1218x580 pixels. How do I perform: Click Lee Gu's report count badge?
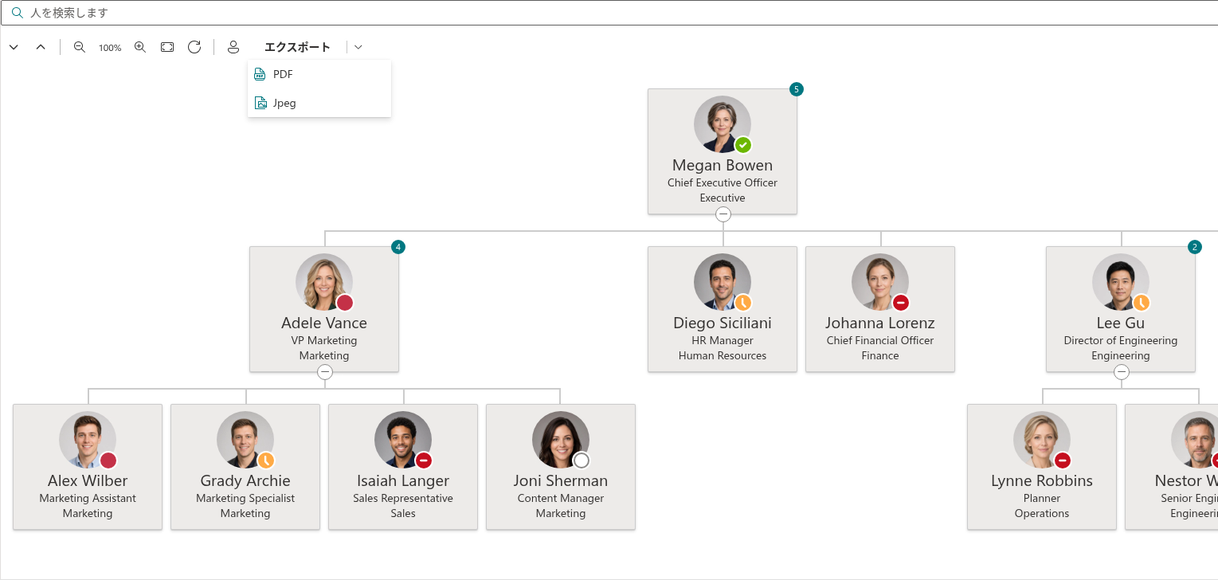tap(1194, 247)
